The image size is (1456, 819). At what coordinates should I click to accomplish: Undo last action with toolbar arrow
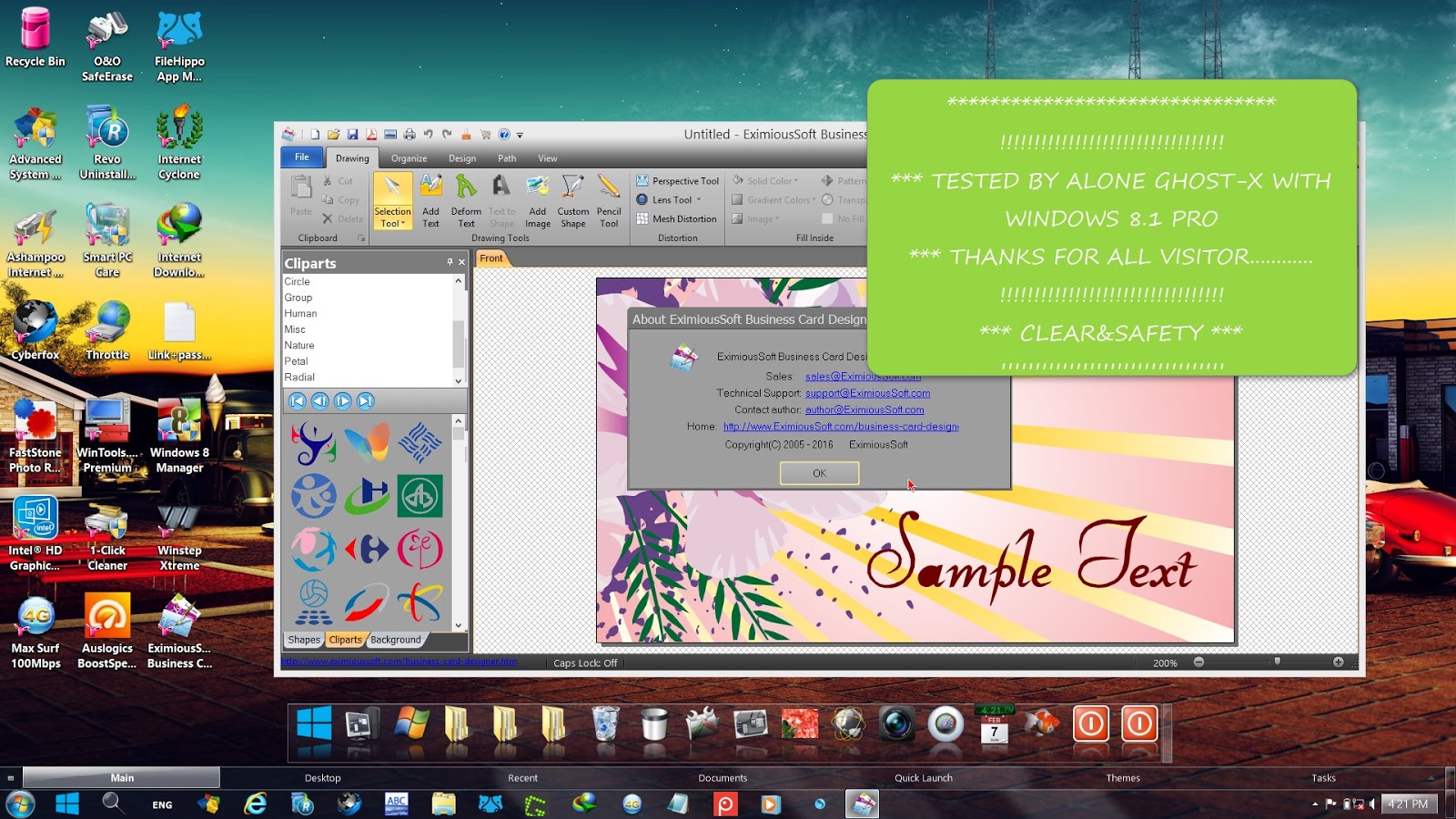tap(428, 135)
